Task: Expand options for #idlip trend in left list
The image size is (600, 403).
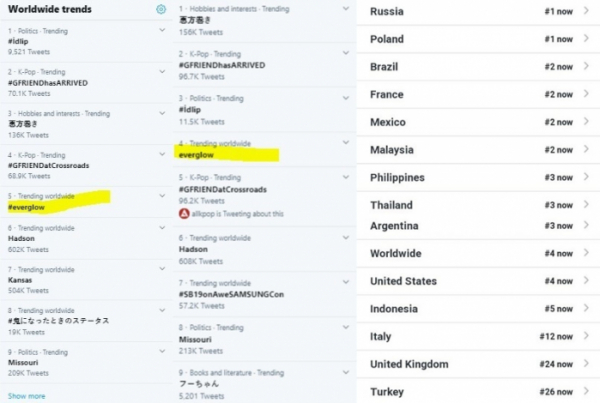Action: coord(162,29)
